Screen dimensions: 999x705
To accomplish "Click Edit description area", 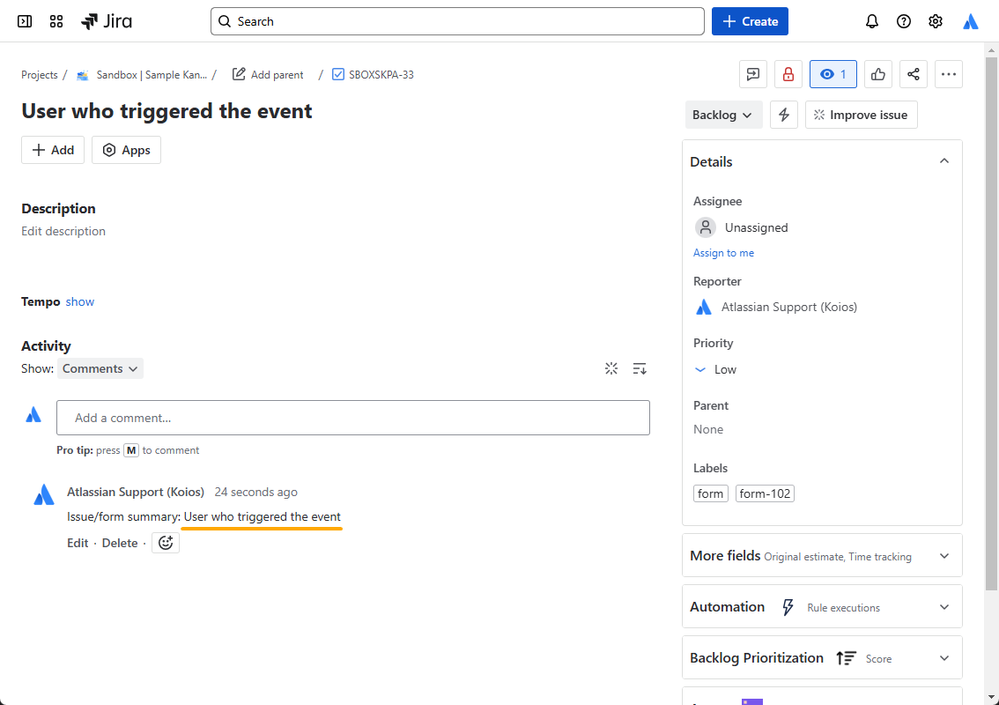I will pyautogui.click(x=64, y=231).
